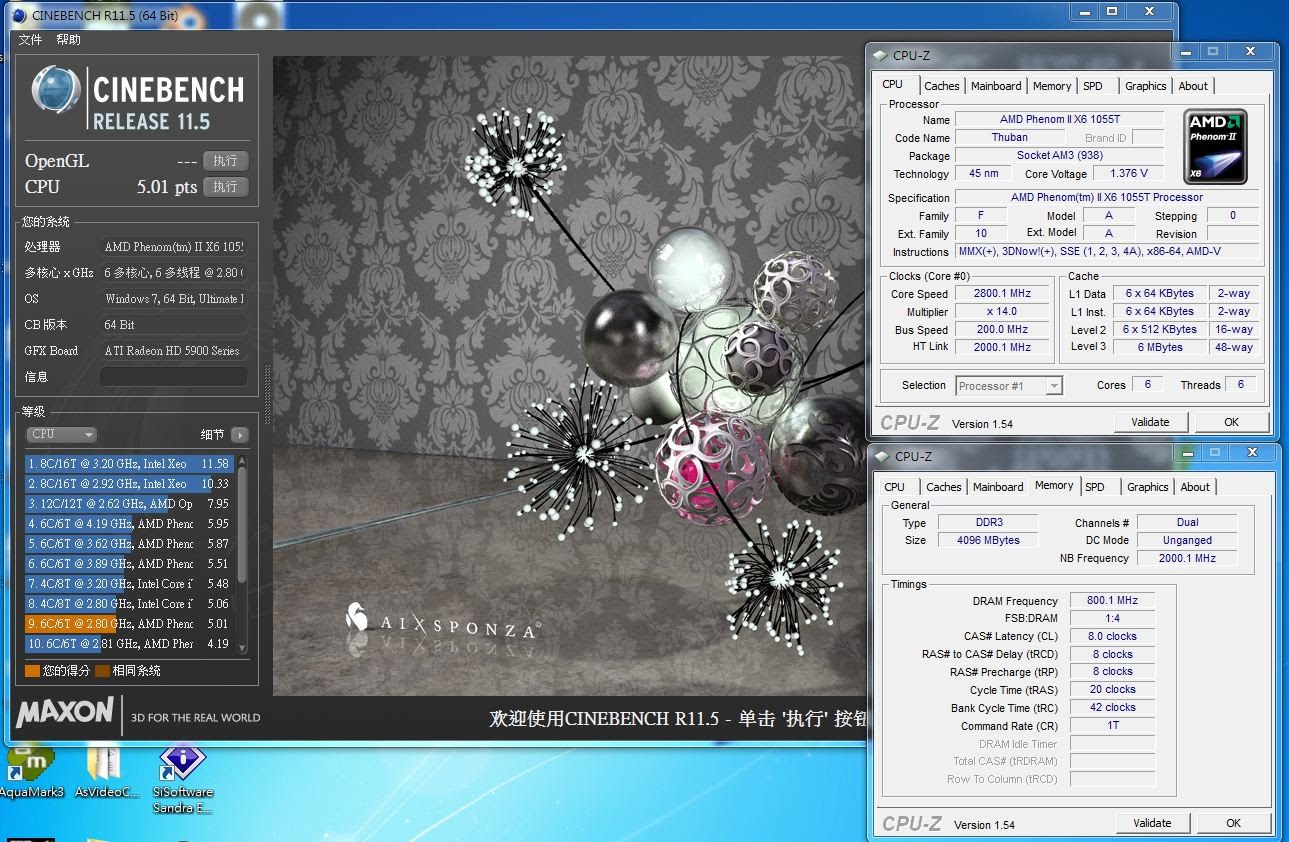
Task: Click the Core Voltage value 1.376 V
Action: (x=1129, y=174)
